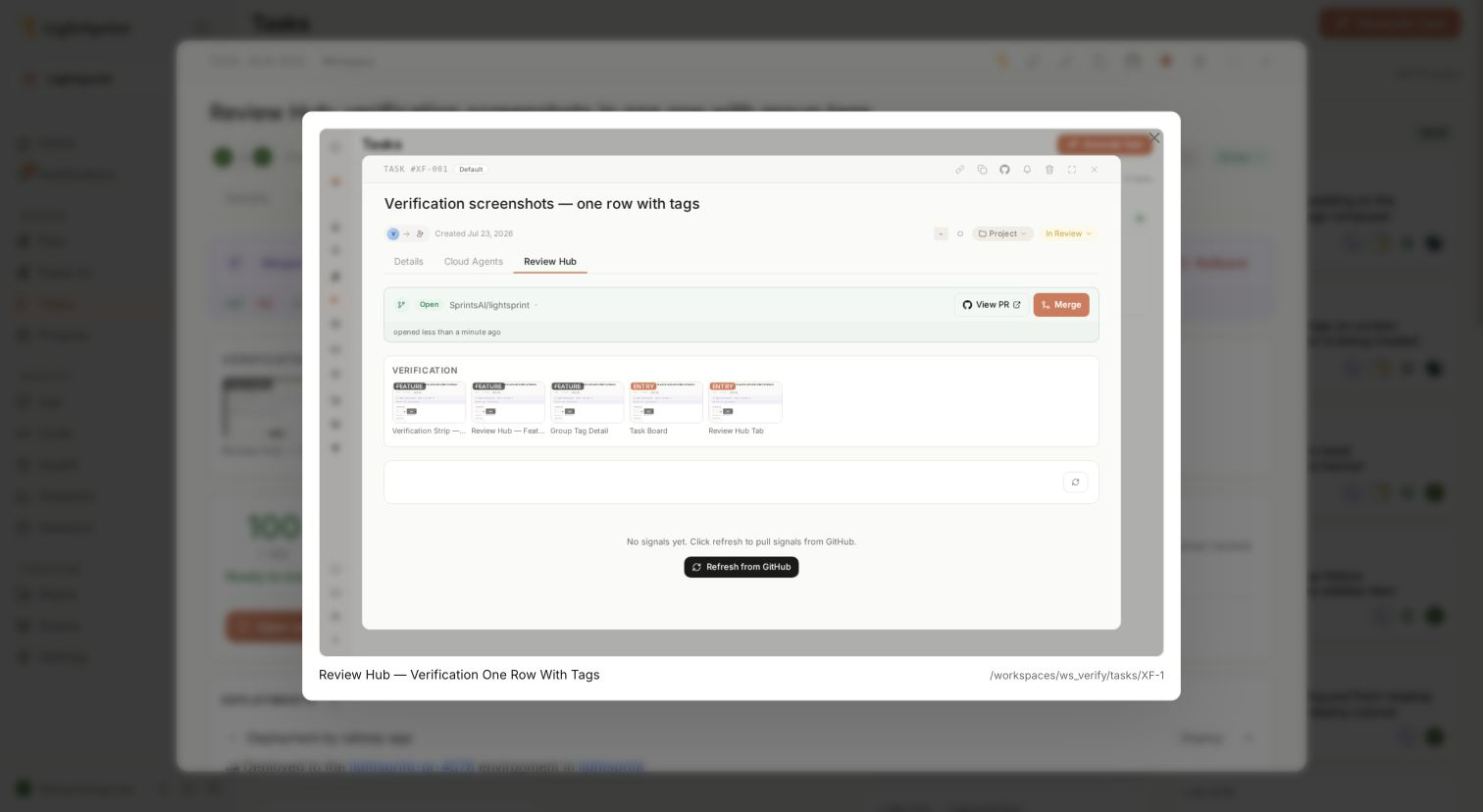Open the In Review status dropdown
The height and width of the screenshot is (812, 1483).
pos(1068,233)
